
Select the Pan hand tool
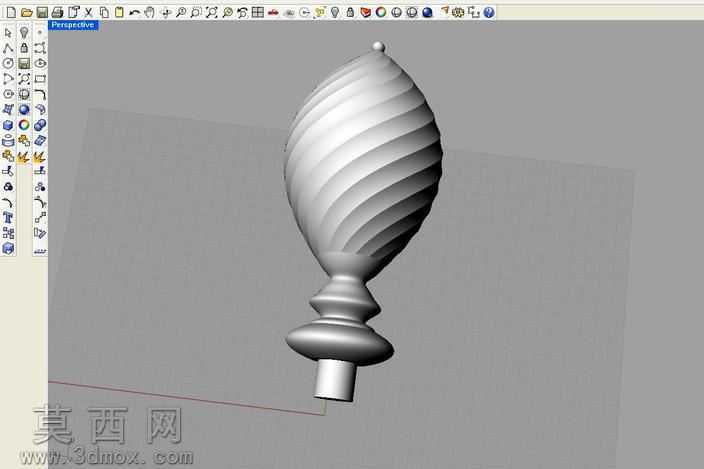pyautogui.click(x=150, y=12)
